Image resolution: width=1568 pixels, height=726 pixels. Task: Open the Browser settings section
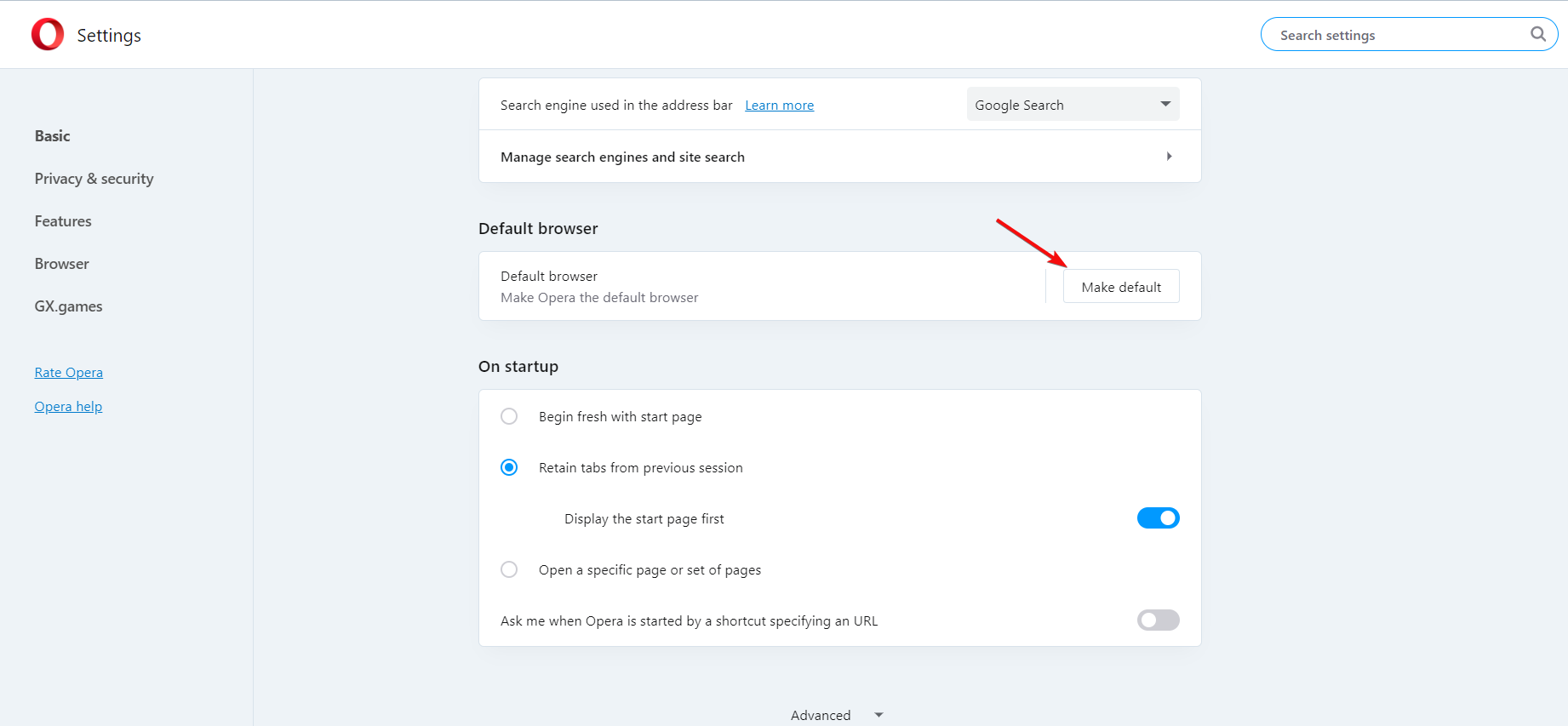coord(62,264)
